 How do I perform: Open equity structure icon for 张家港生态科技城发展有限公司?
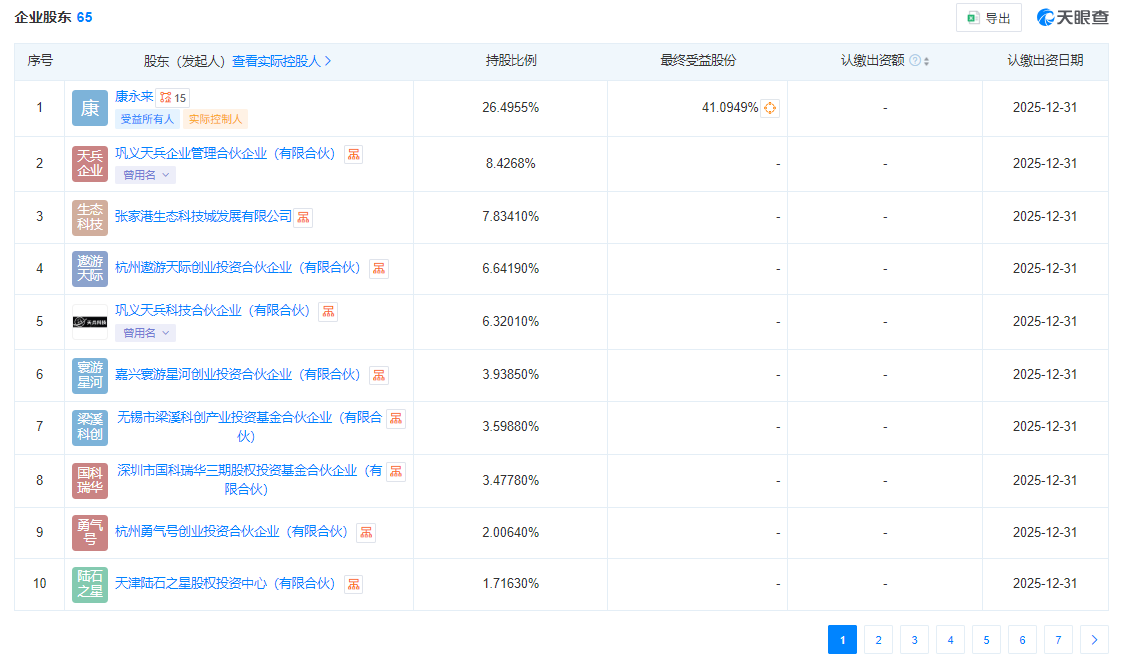coord(303,217)
